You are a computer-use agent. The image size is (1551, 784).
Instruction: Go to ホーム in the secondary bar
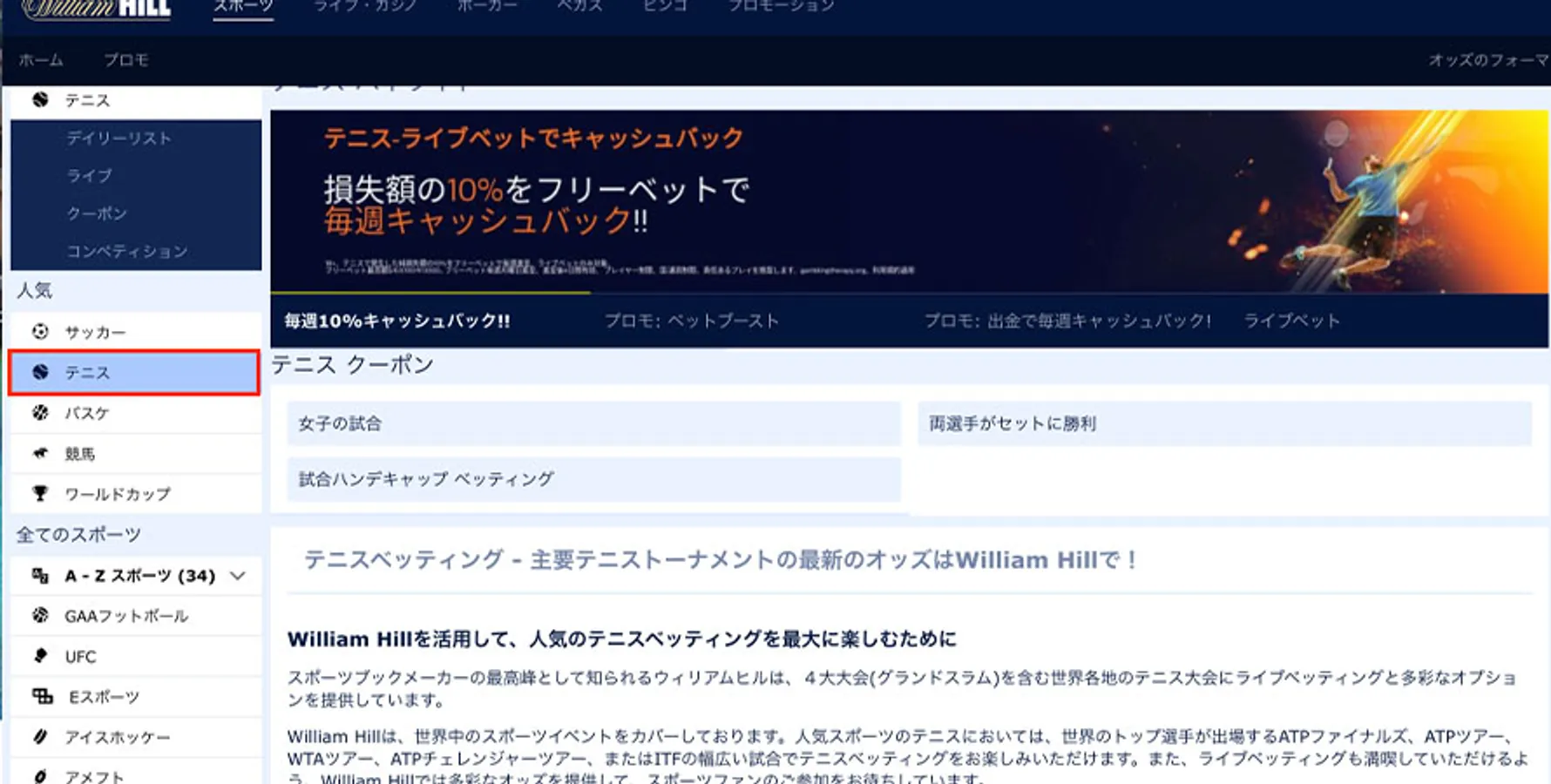[x=41, y=60]
